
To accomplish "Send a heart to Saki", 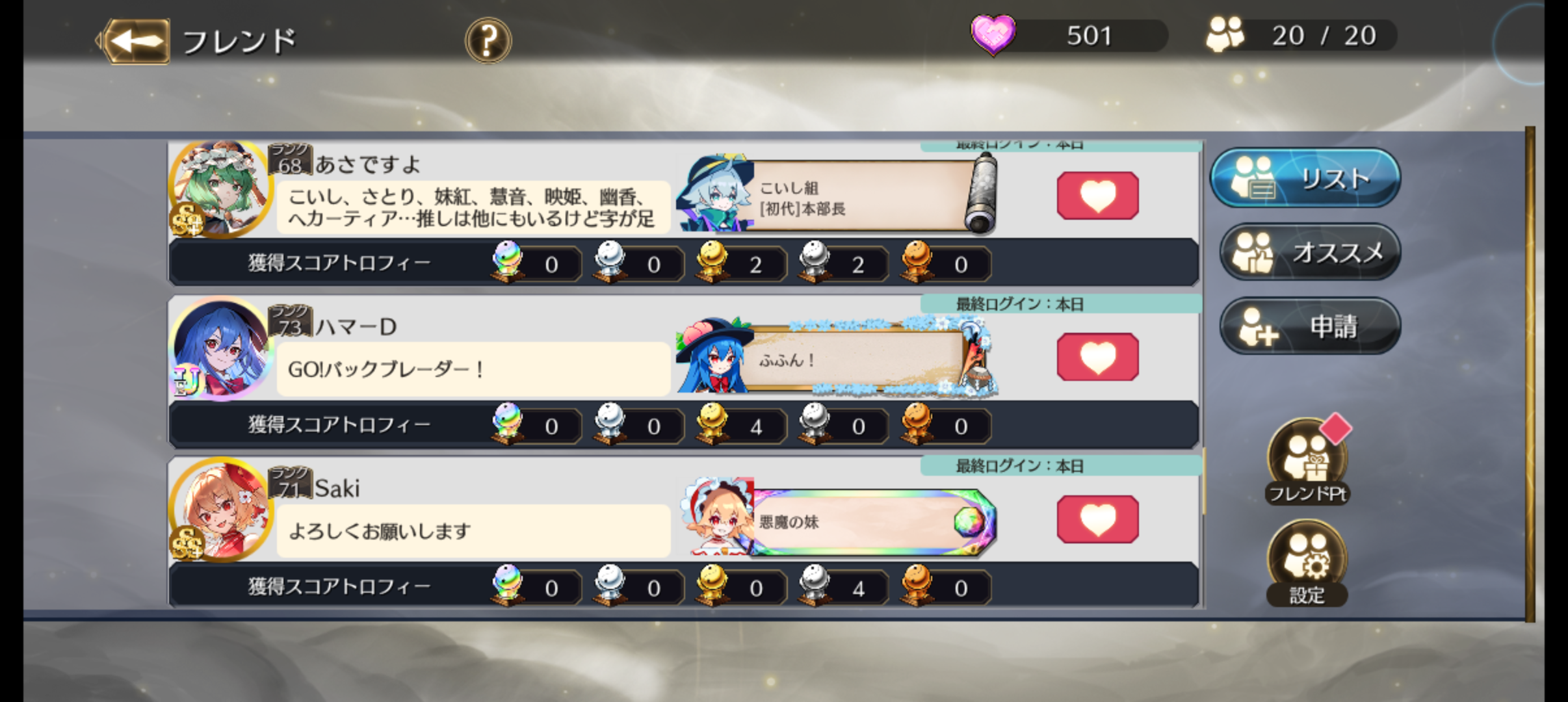I will (x=1097, y=519).
